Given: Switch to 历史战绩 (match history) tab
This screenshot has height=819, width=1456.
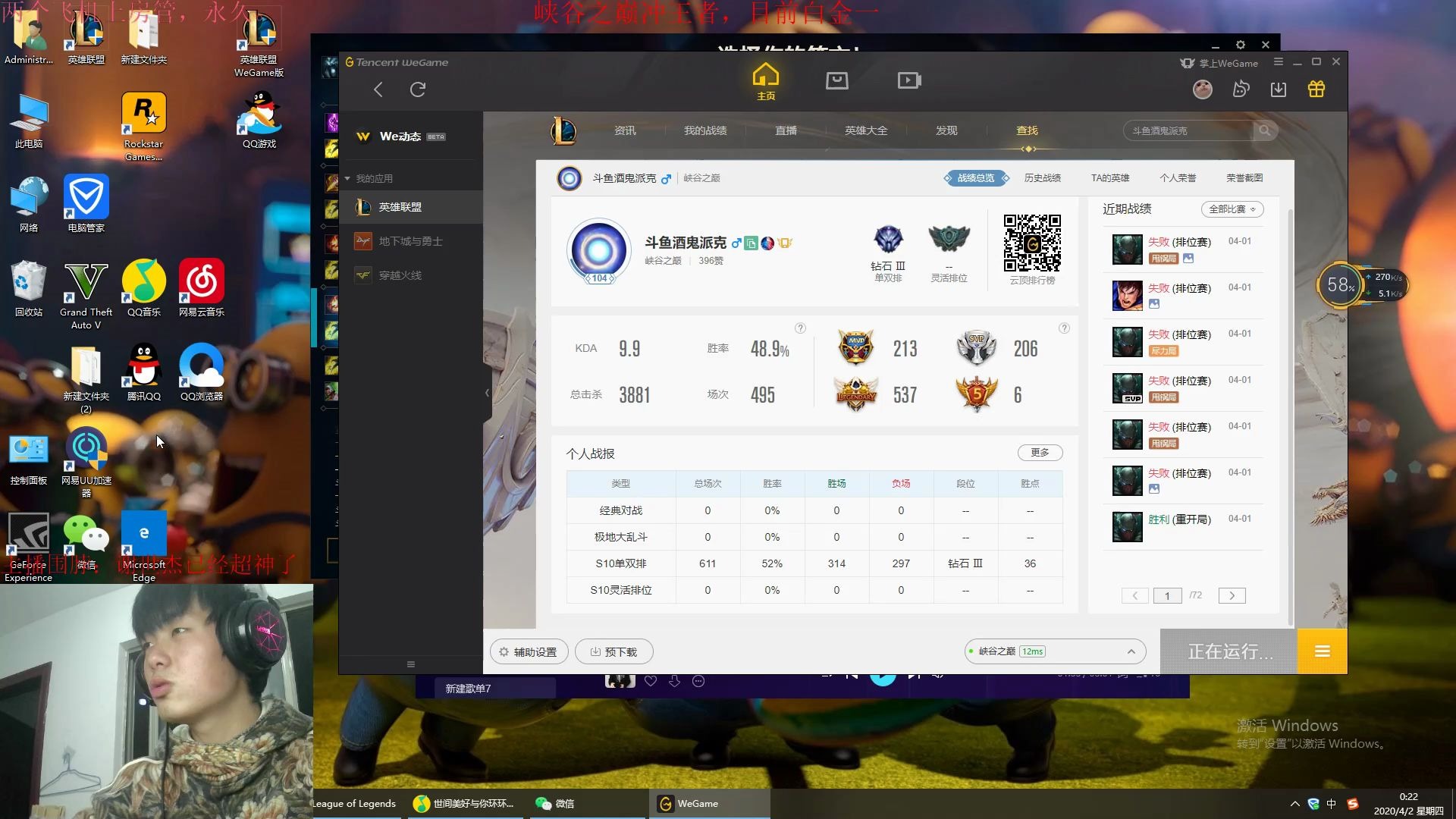Looking at the screenshot, I should 1043,177.
